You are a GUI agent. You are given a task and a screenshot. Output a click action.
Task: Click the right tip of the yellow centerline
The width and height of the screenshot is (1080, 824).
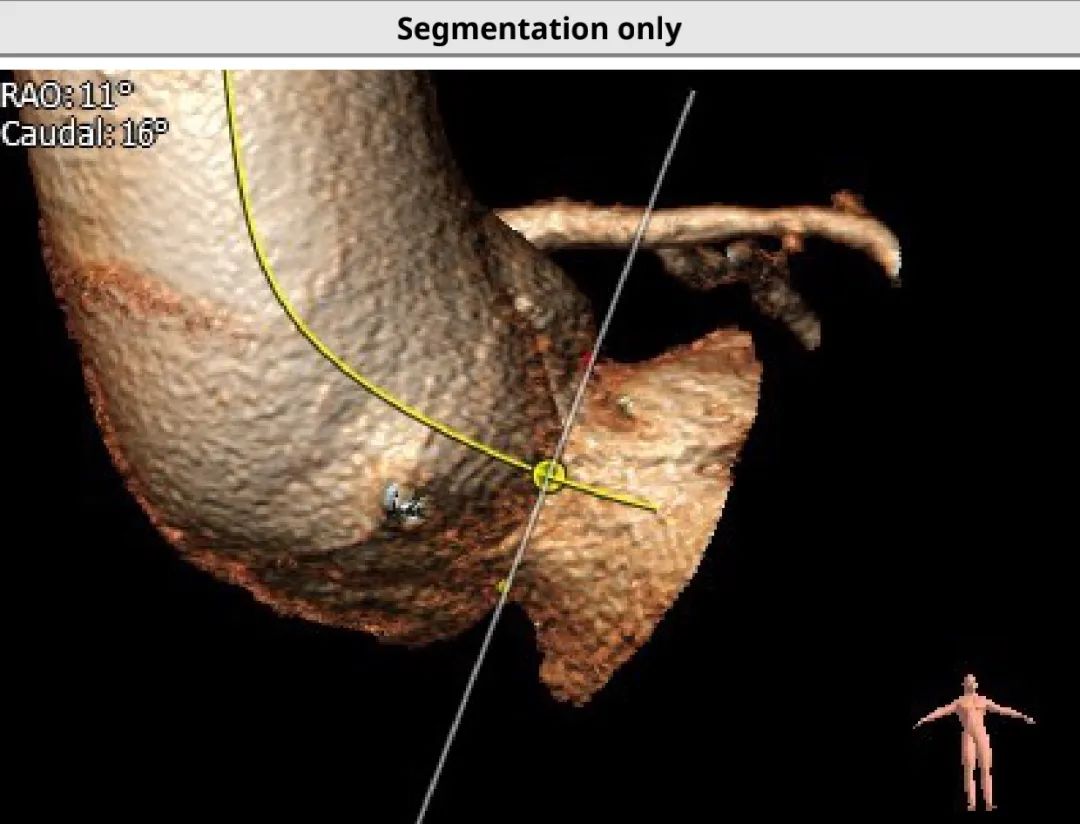[654, 508]
